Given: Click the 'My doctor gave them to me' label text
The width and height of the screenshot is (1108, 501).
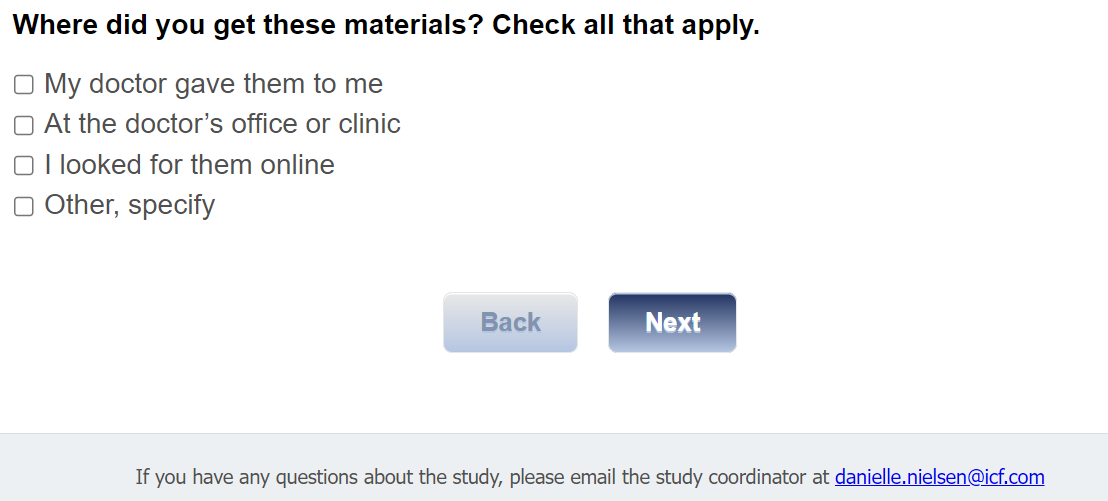Looking at the screenshot, I should pyautogui.click(x=213, y=84).
